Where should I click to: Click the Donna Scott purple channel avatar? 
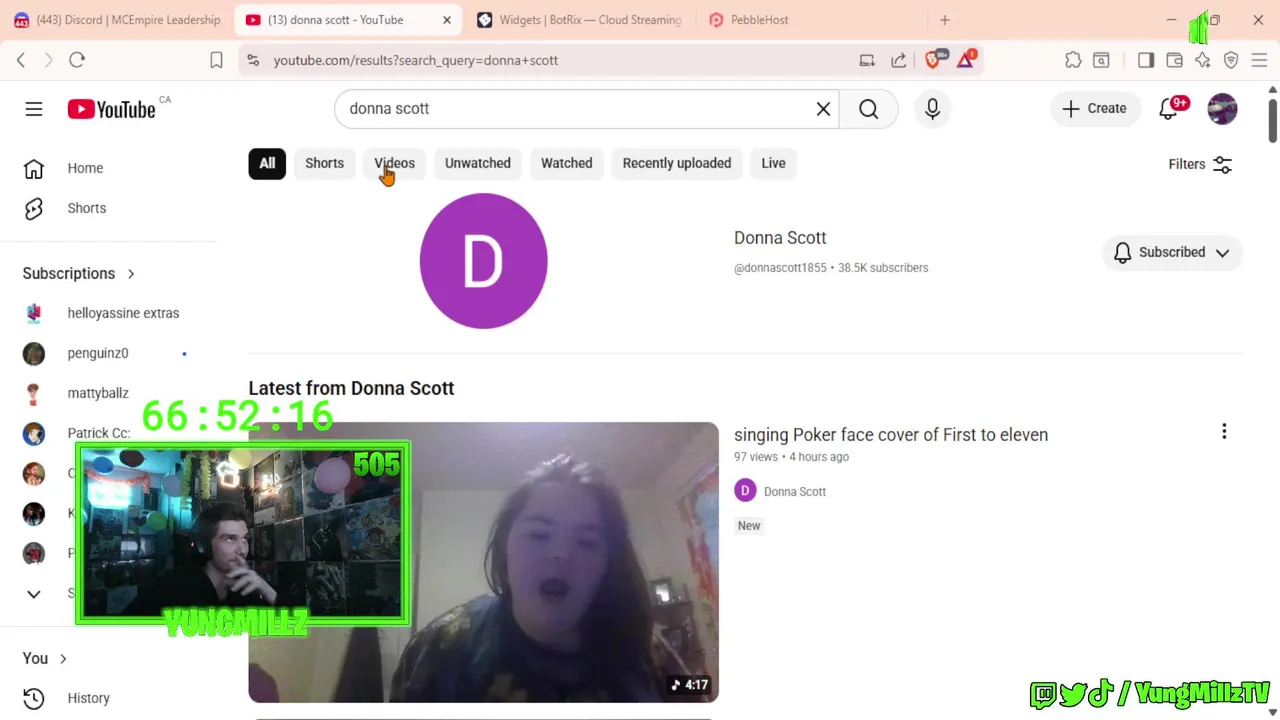click(x=483, y=261)
